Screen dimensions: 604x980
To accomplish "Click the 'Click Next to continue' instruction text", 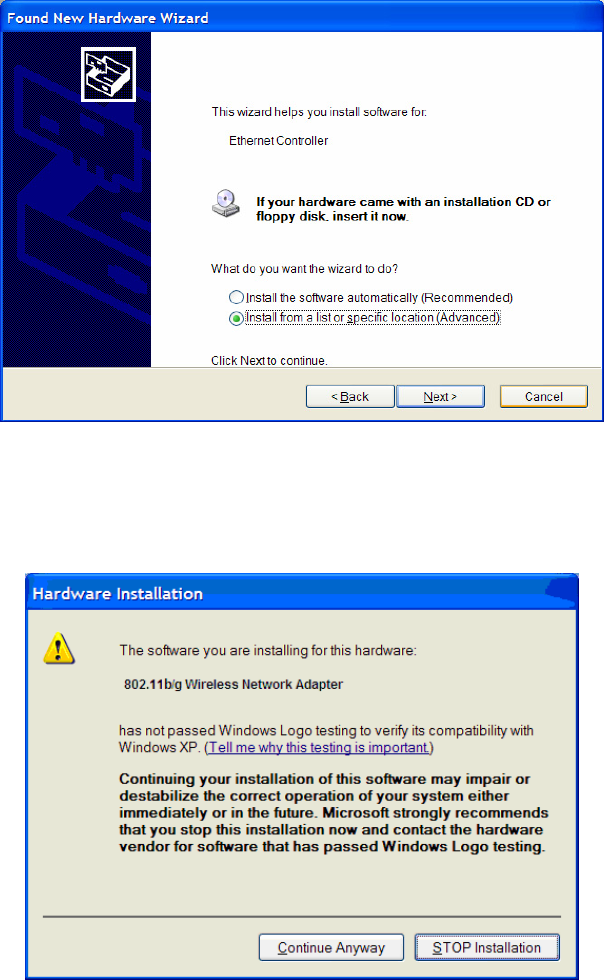I will [x=269, y=361].
